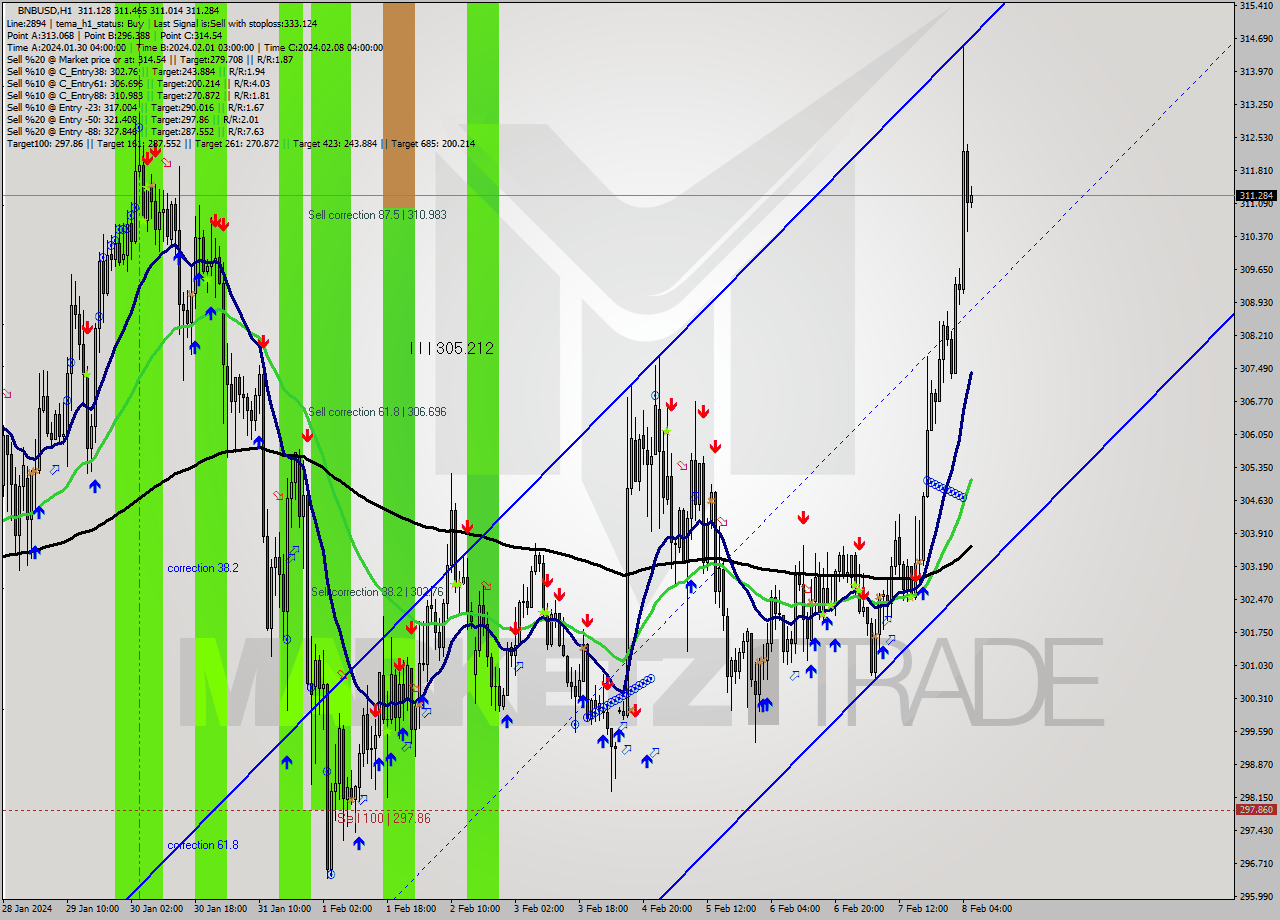
Task: Click 299.590 on the price axis
Action: pyautogui.click(x=1256, y=732)
